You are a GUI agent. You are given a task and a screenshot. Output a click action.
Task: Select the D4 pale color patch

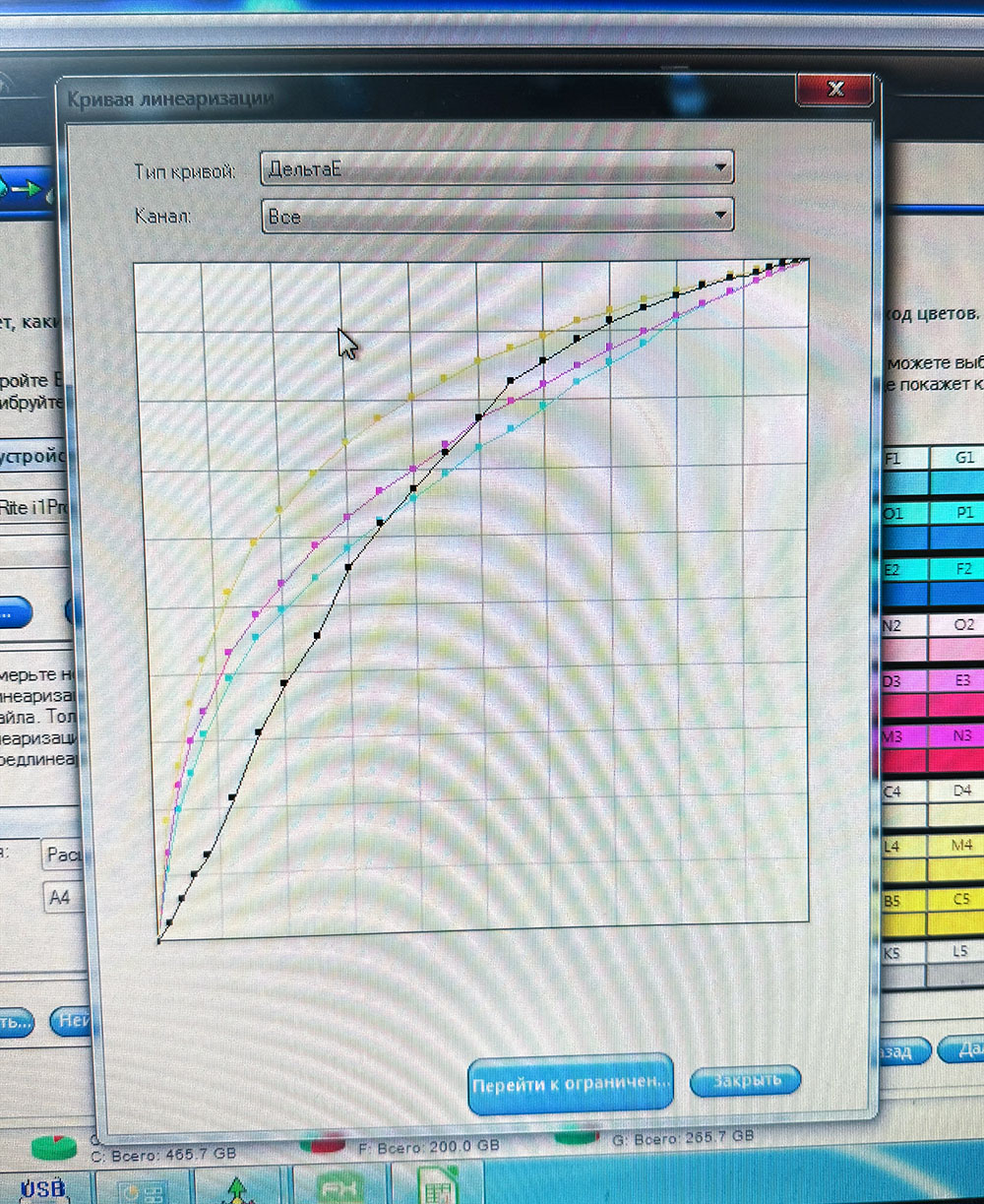click(x=958, y=801)
